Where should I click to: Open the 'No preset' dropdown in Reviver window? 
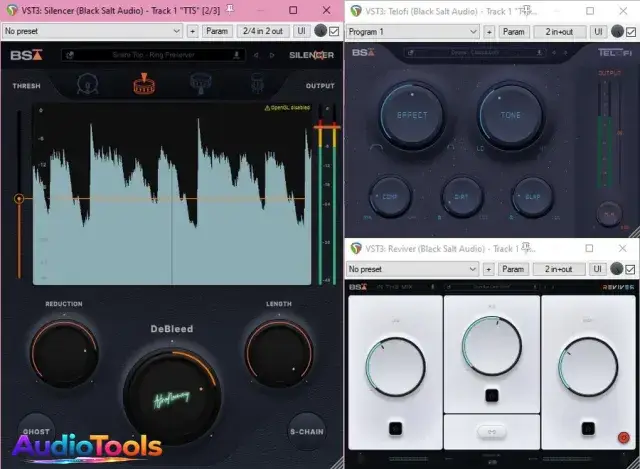(412, 269)
